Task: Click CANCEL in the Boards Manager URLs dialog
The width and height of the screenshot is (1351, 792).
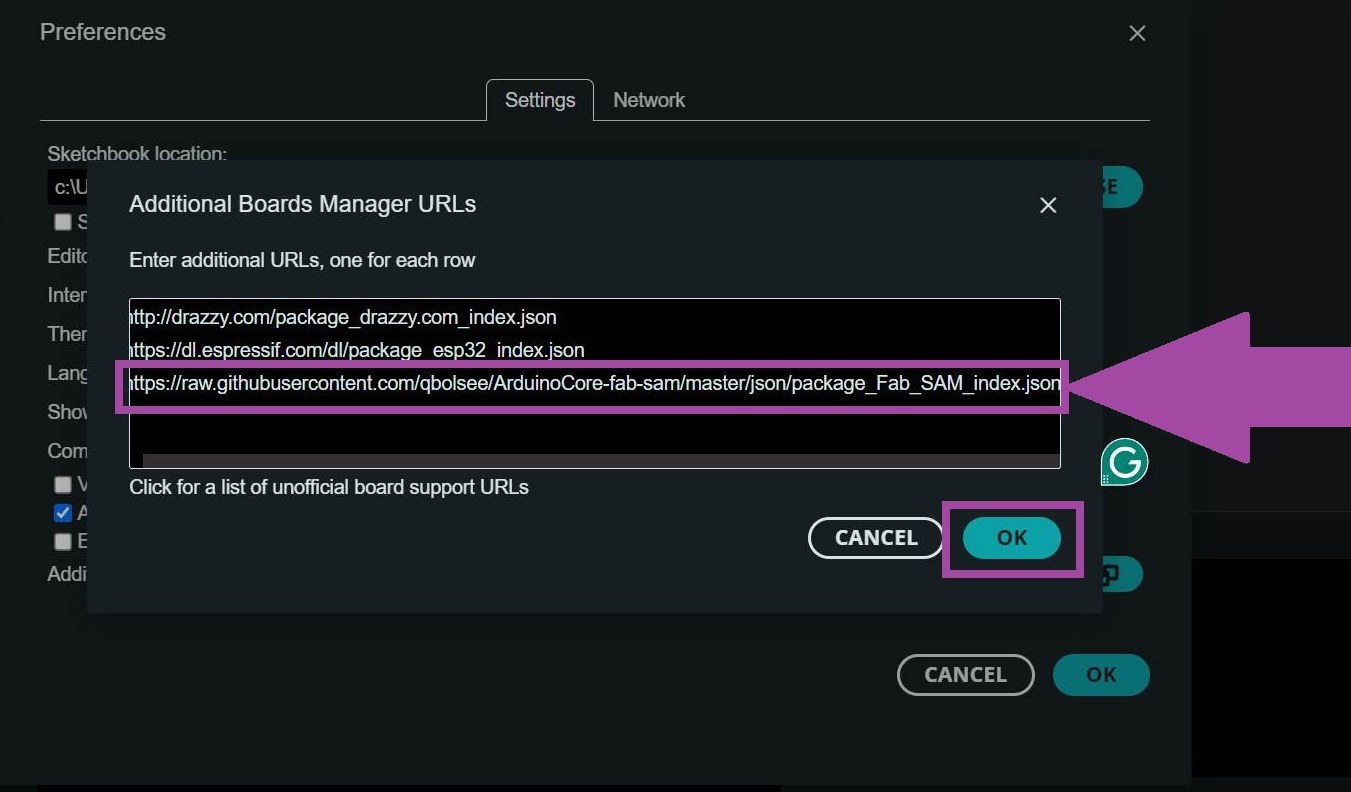Action: click(x=875, y=538)
